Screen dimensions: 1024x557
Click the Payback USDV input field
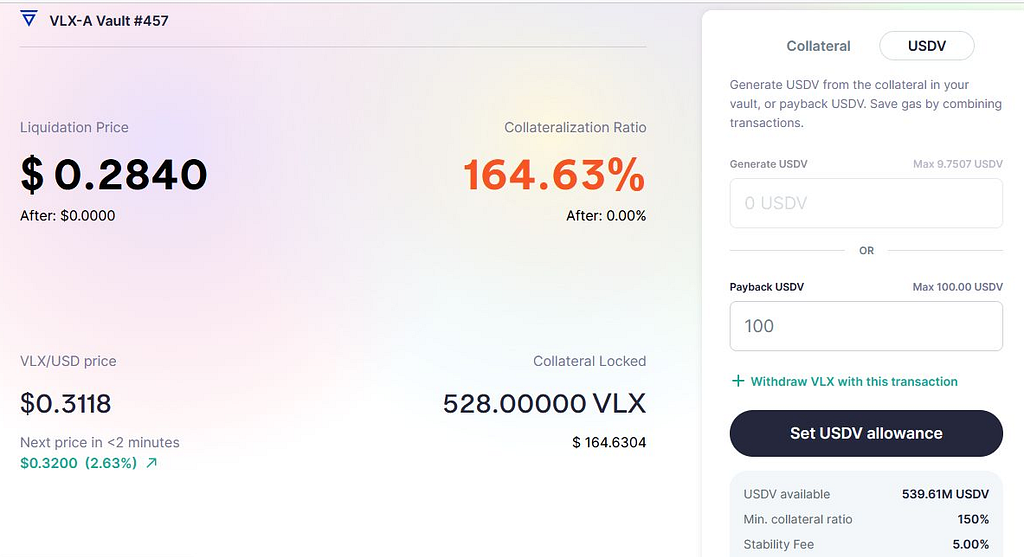pyautogui.click(x=866, y=326)
